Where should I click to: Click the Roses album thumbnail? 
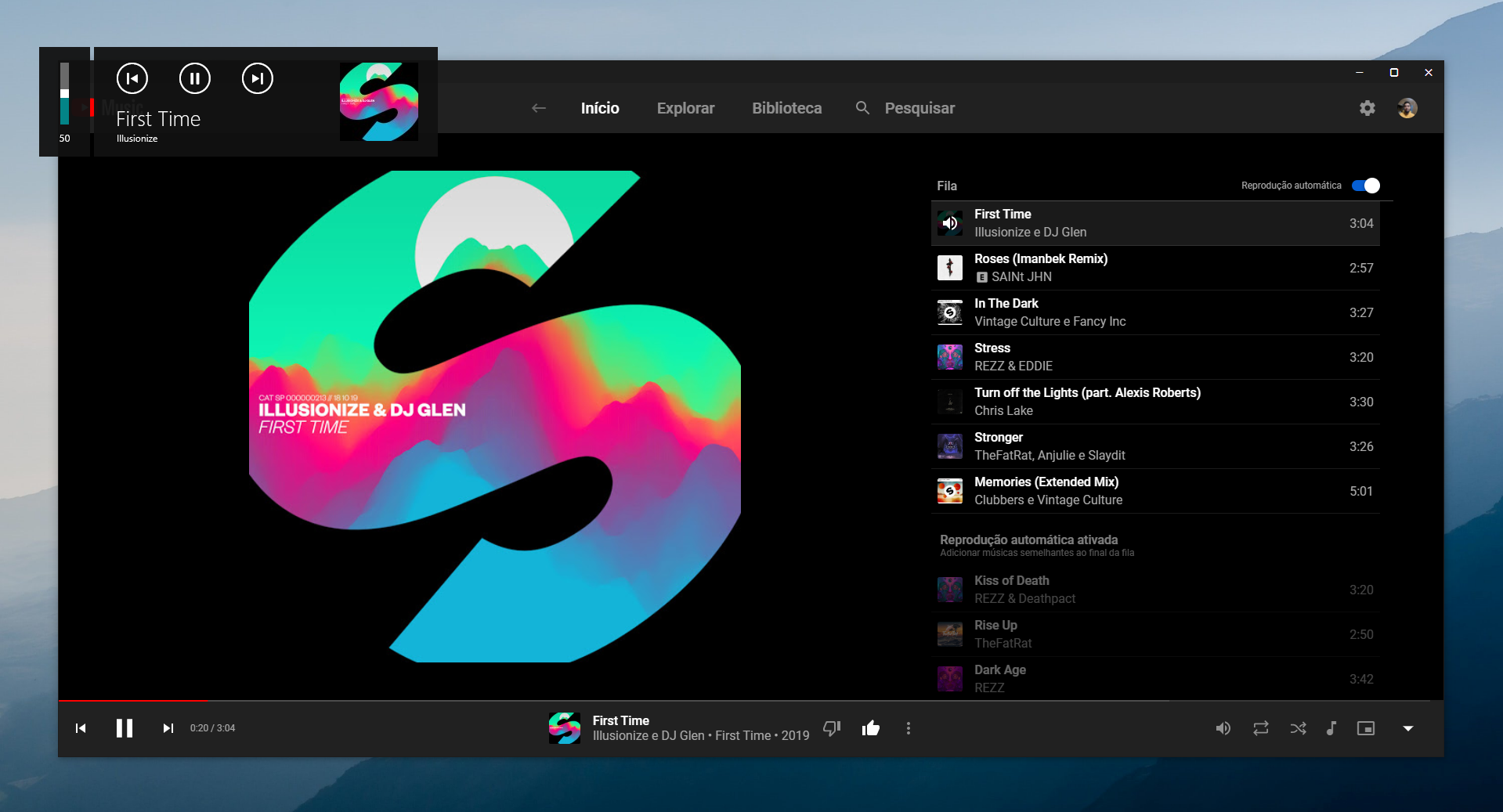950,268
